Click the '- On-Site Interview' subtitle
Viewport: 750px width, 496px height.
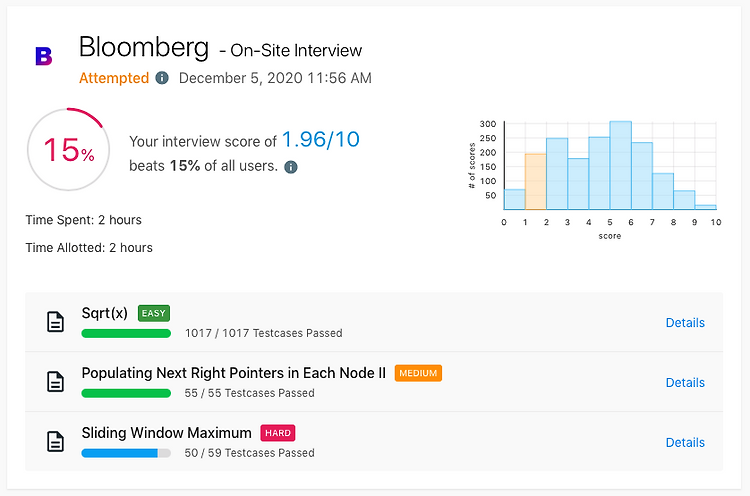click(x=291, y=50)
